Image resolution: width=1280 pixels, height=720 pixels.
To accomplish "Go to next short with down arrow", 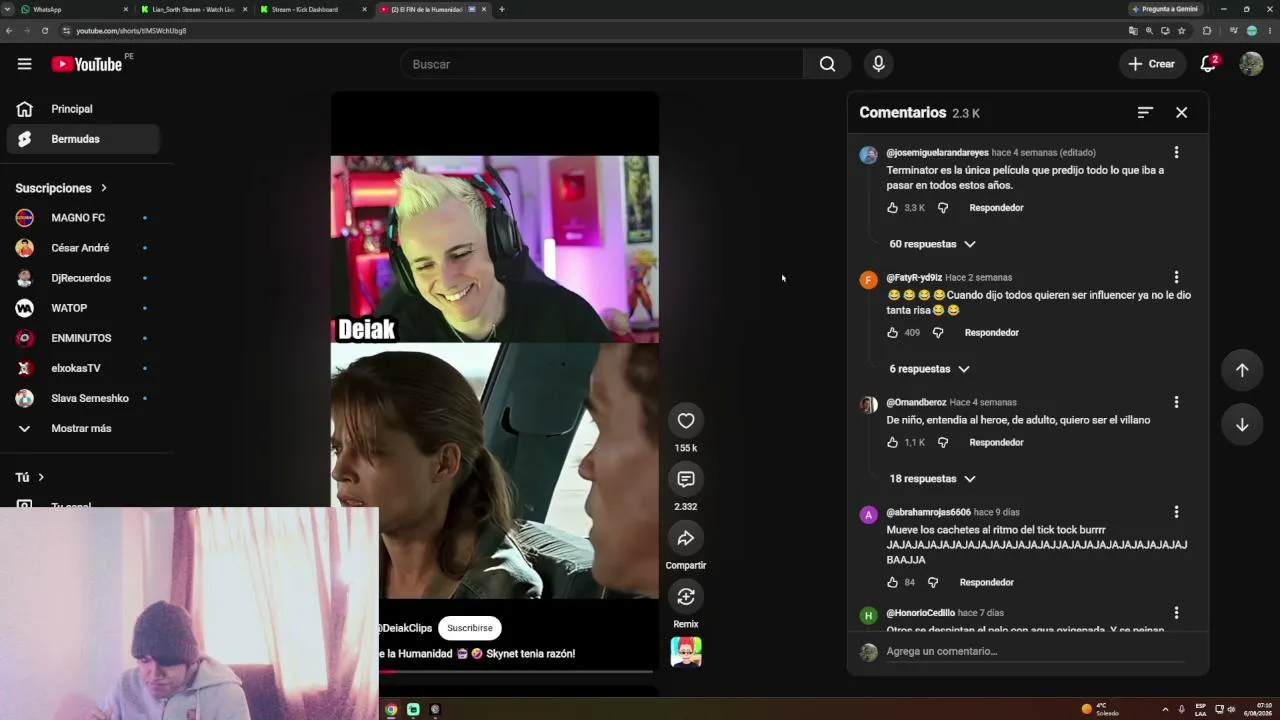I will tap(1242, 425).
